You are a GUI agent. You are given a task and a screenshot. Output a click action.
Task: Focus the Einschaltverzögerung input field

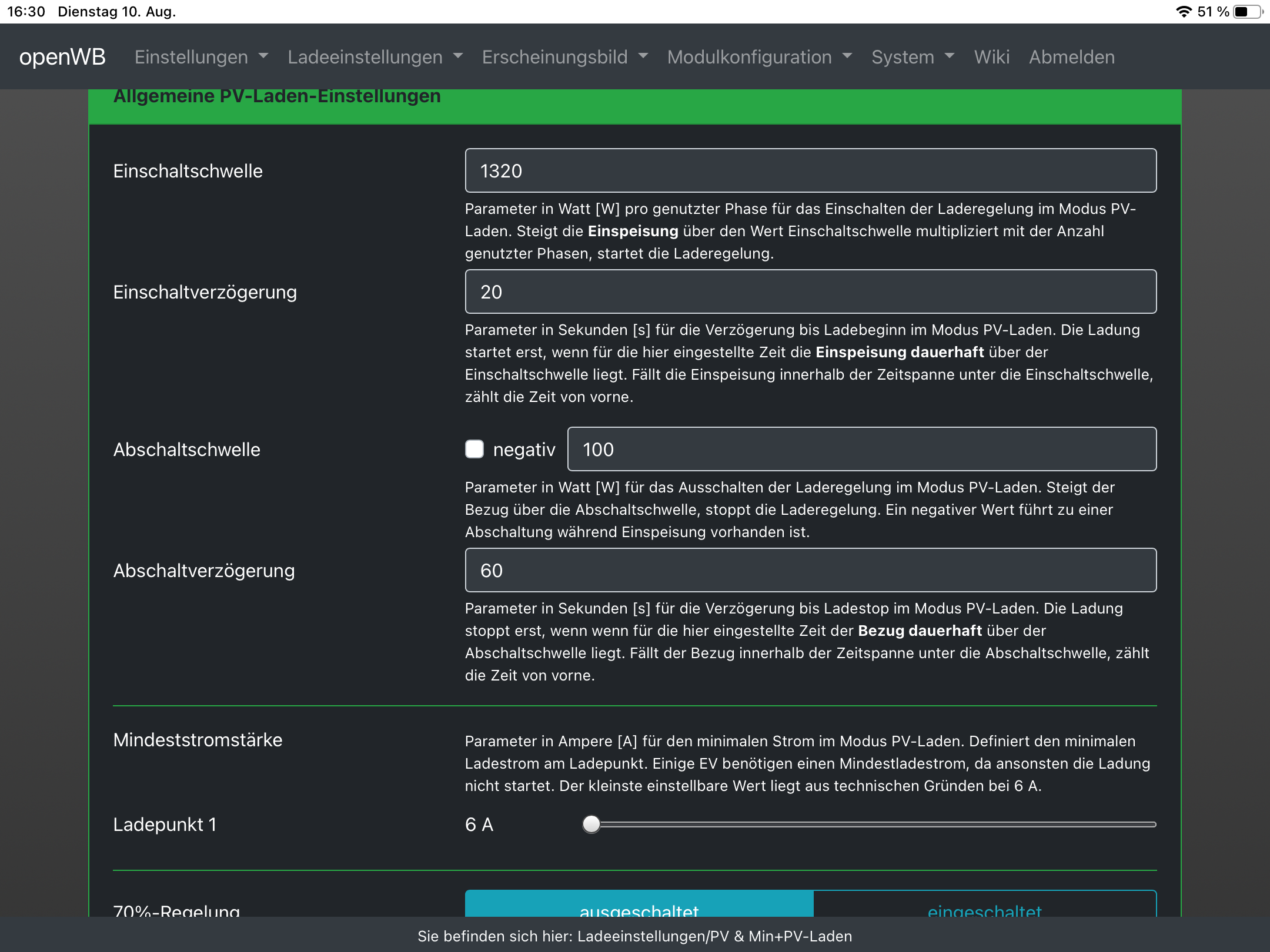[x=810, y=291]
